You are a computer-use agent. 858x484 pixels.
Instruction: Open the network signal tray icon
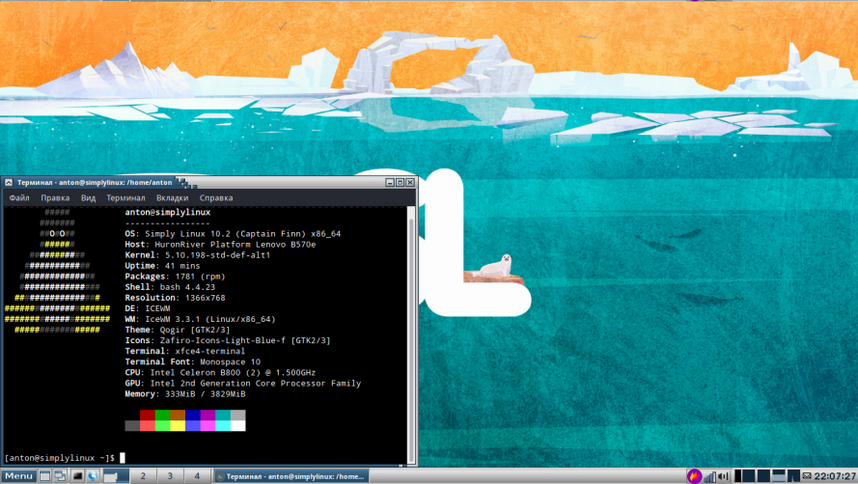(710, 476)
